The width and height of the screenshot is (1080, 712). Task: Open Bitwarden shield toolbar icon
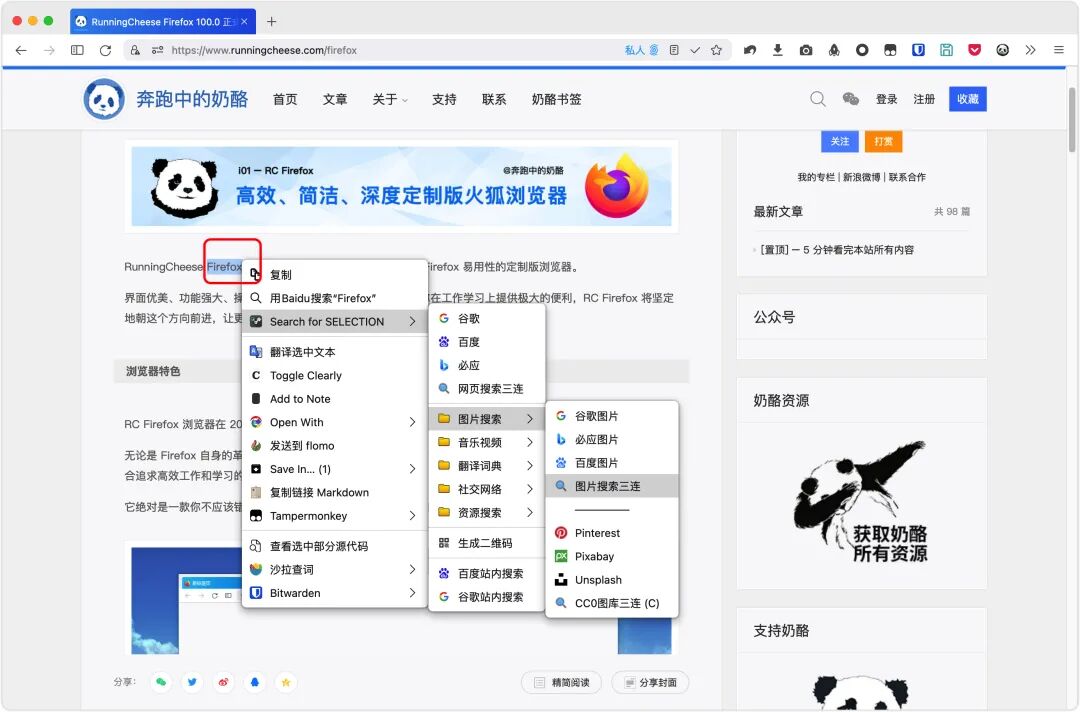click(x=918, y=50)
